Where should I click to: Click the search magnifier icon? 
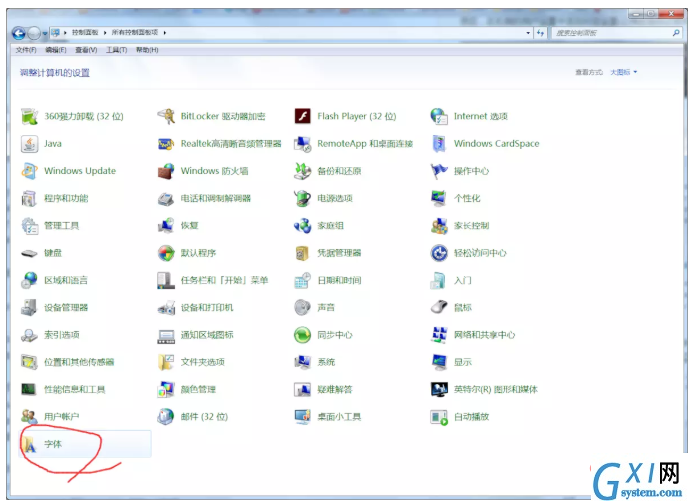[x=676, y=33]
